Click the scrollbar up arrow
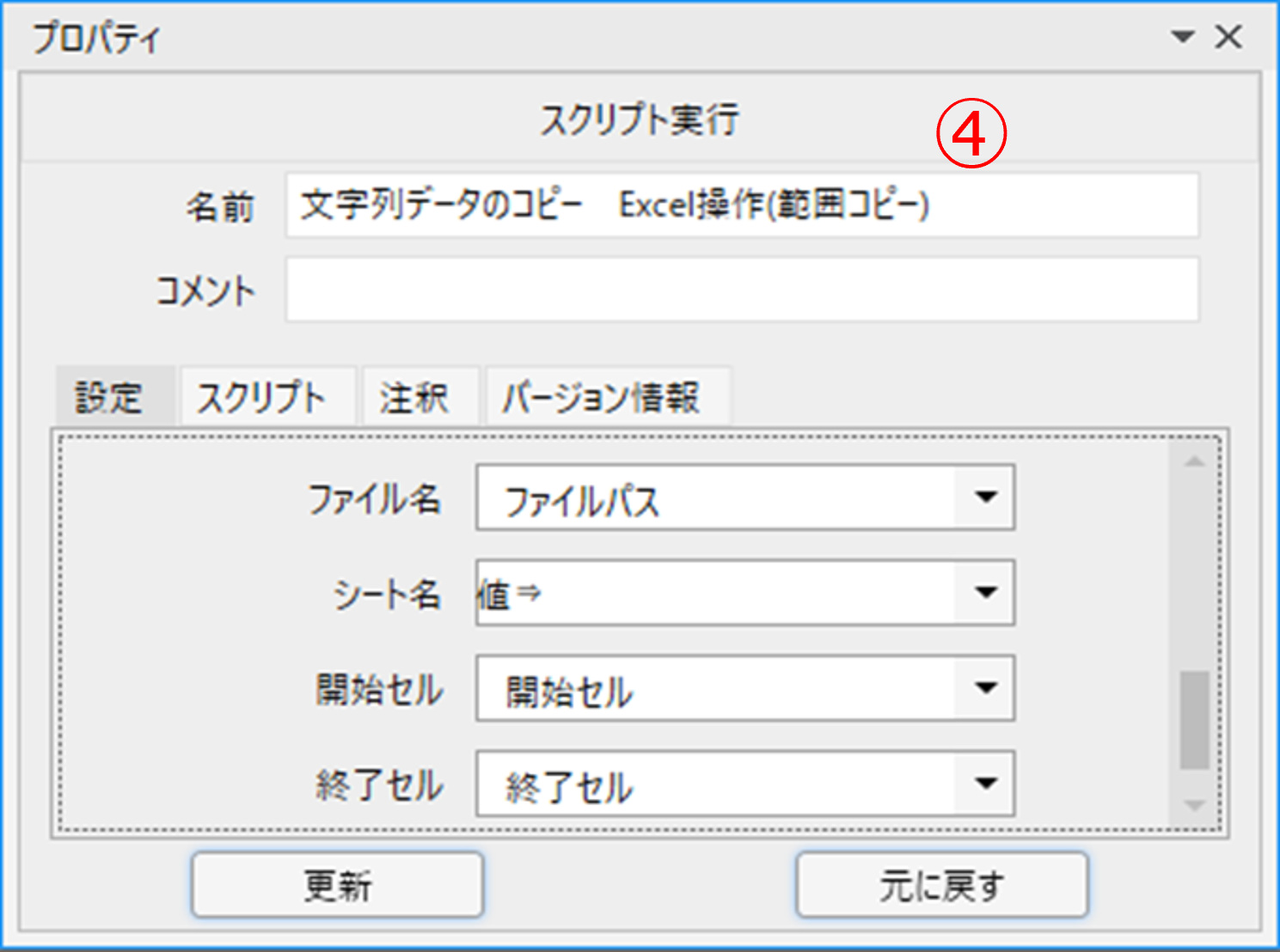Image resolution: width=1280 pixels, height=952 pixels. (1194, 462)
